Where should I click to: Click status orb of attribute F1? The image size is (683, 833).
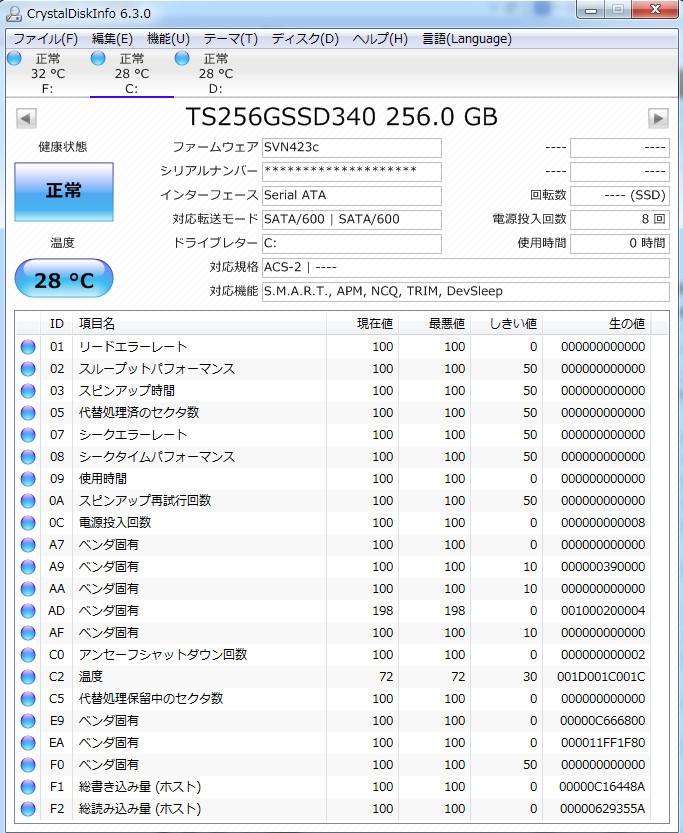(28, 787)
